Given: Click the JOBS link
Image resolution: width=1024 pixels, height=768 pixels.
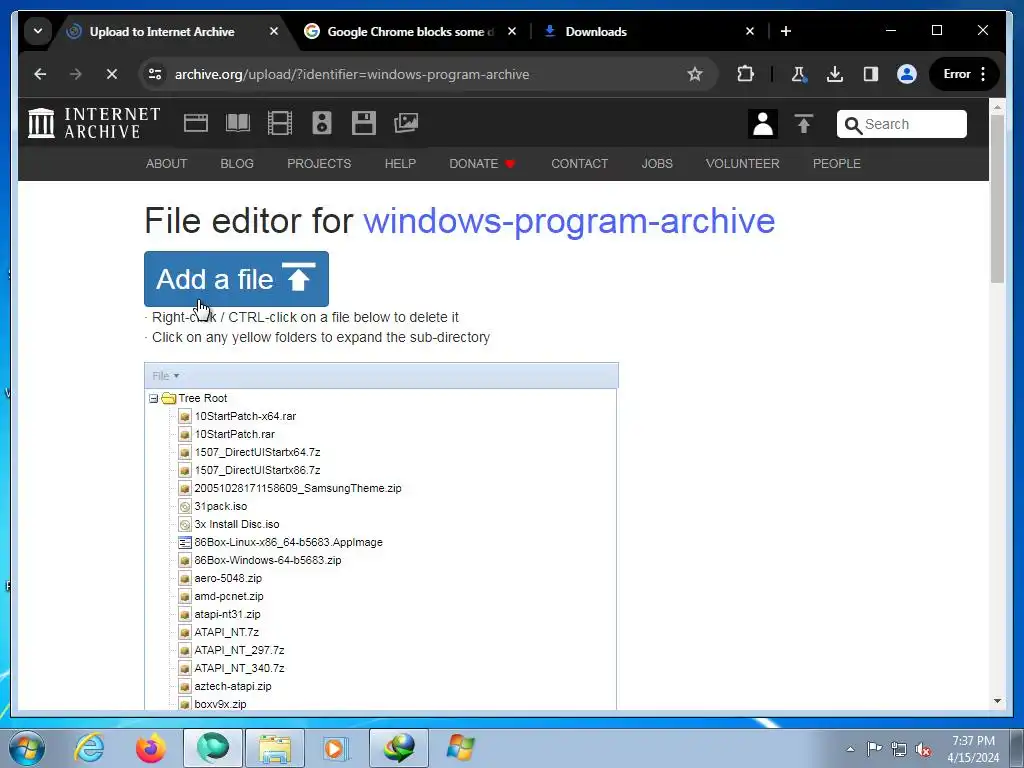Looking at the screenshot, I should [657, 164].
